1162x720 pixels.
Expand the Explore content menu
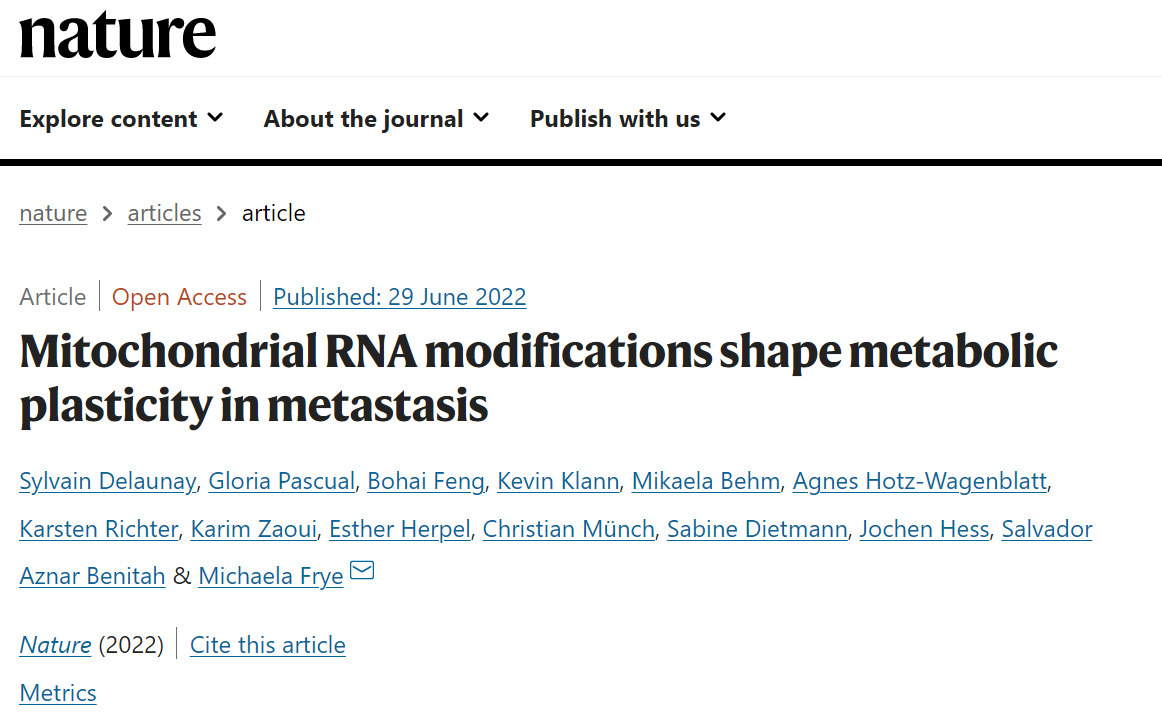pos(122,119)
